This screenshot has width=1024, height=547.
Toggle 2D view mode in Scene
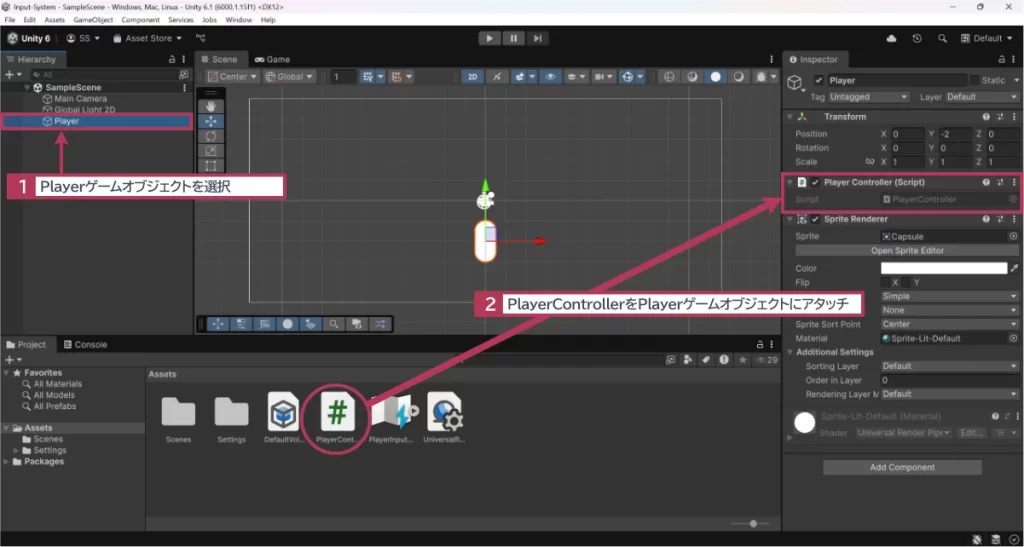point(473,76)
